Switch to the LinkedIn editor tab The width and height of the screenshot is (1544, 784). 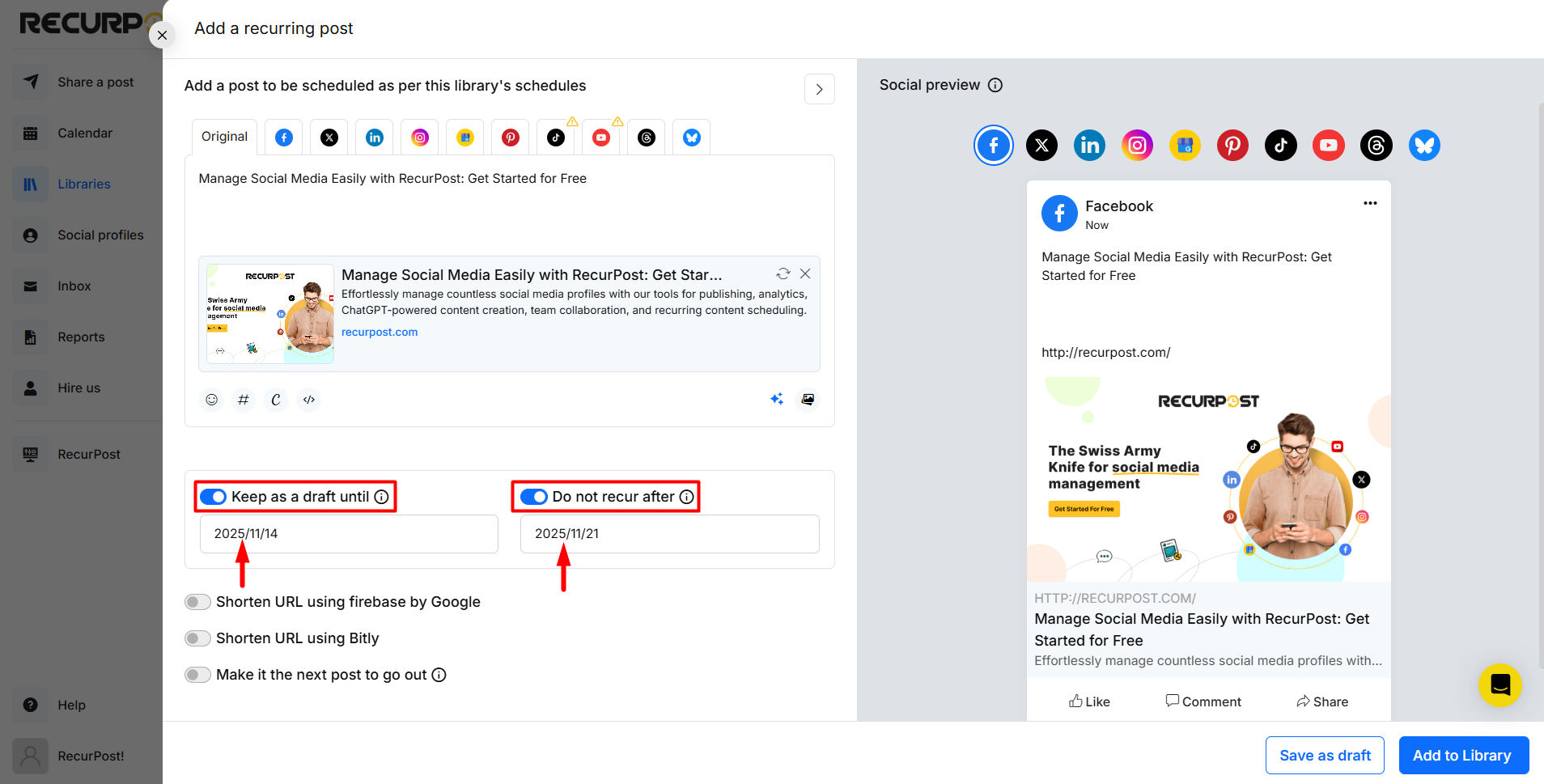375,138
